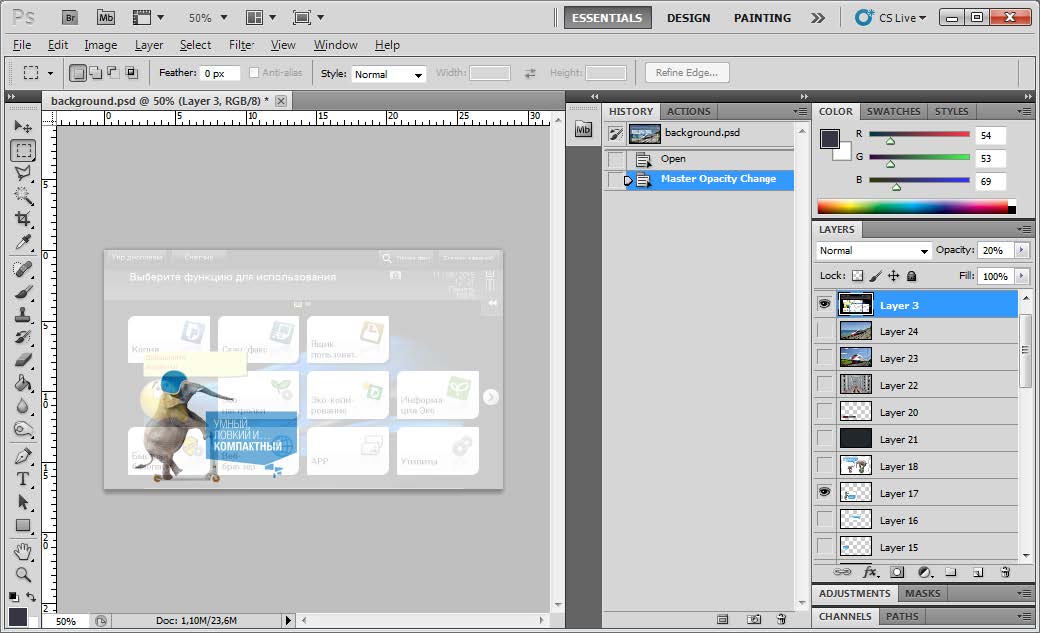1040x633 pixels.
Task: Open Layers panel options menu
Action: (x=1024, y=230)
